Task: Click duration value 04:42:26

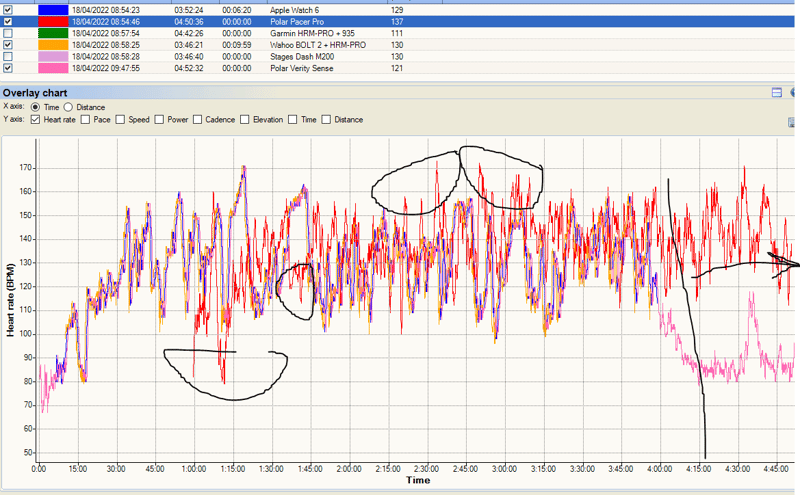Action: [x=189, y=33]
